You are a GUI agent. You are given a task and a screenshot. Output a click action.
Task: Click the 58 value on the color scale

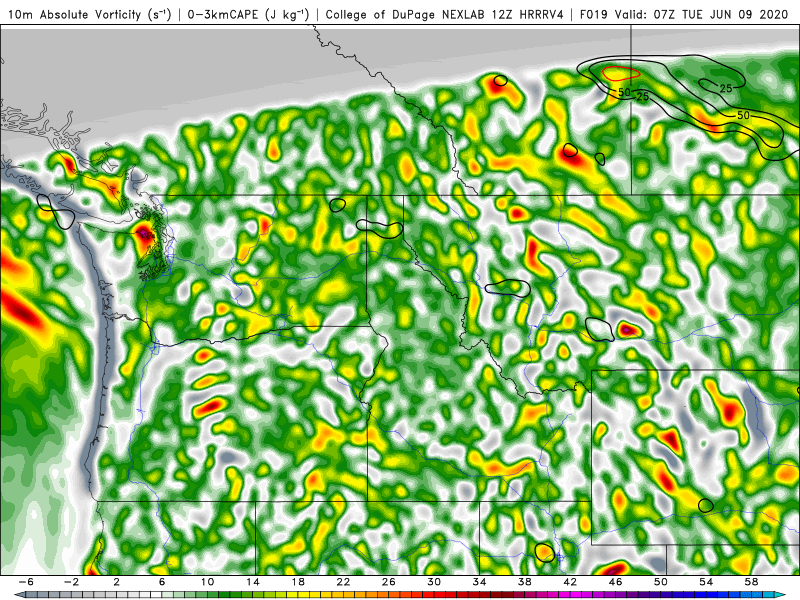click(751, 582)
